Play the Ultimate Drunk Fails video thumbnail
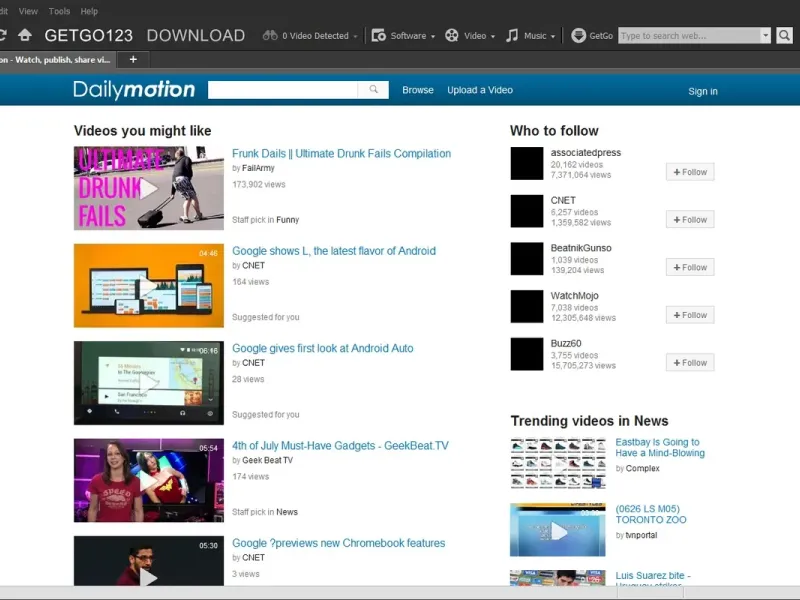Viewport: 800px width, 600px height. 148,188
